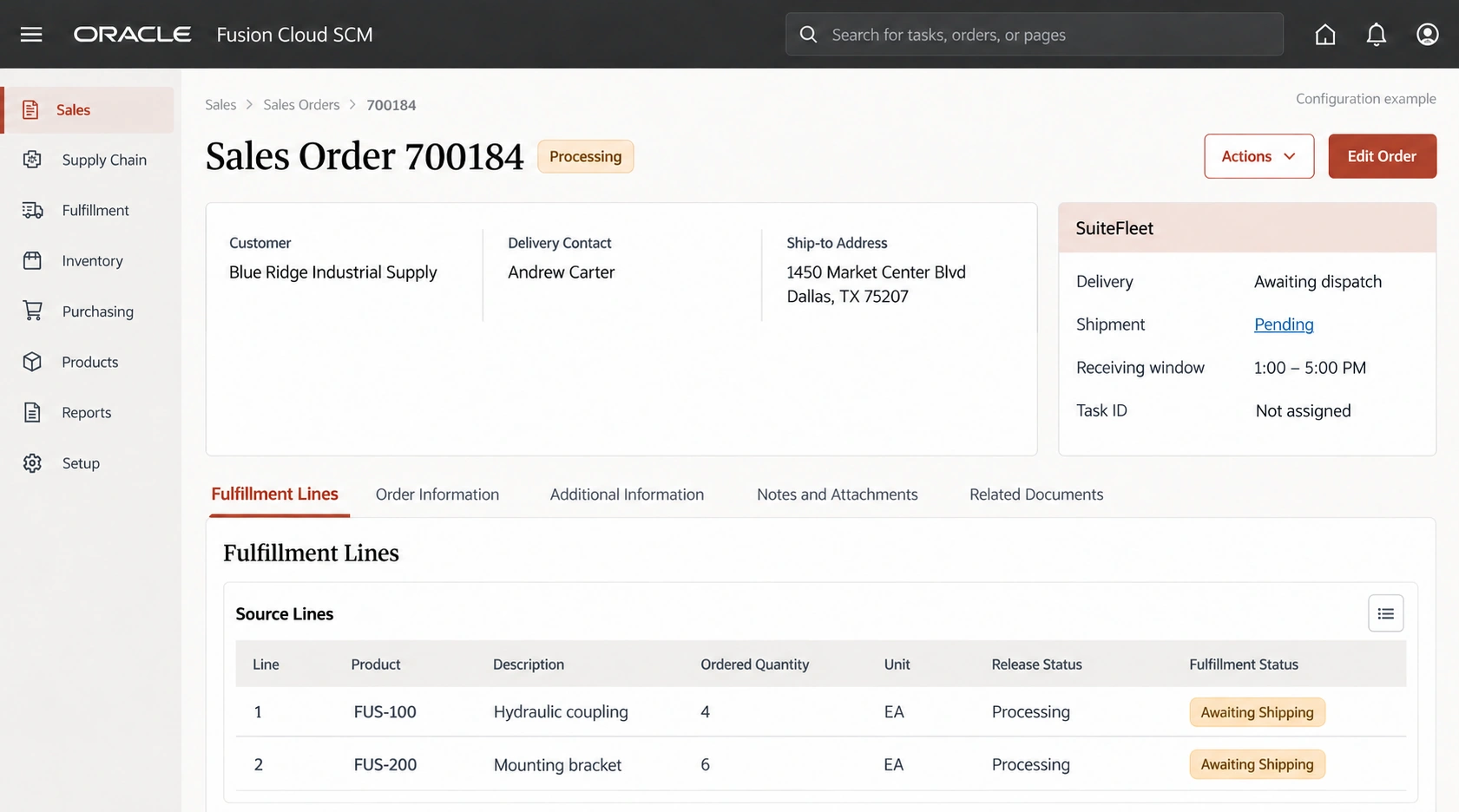Select Sales in the sidebar
The image size is (1459, 812).
(x=89, y=110)
